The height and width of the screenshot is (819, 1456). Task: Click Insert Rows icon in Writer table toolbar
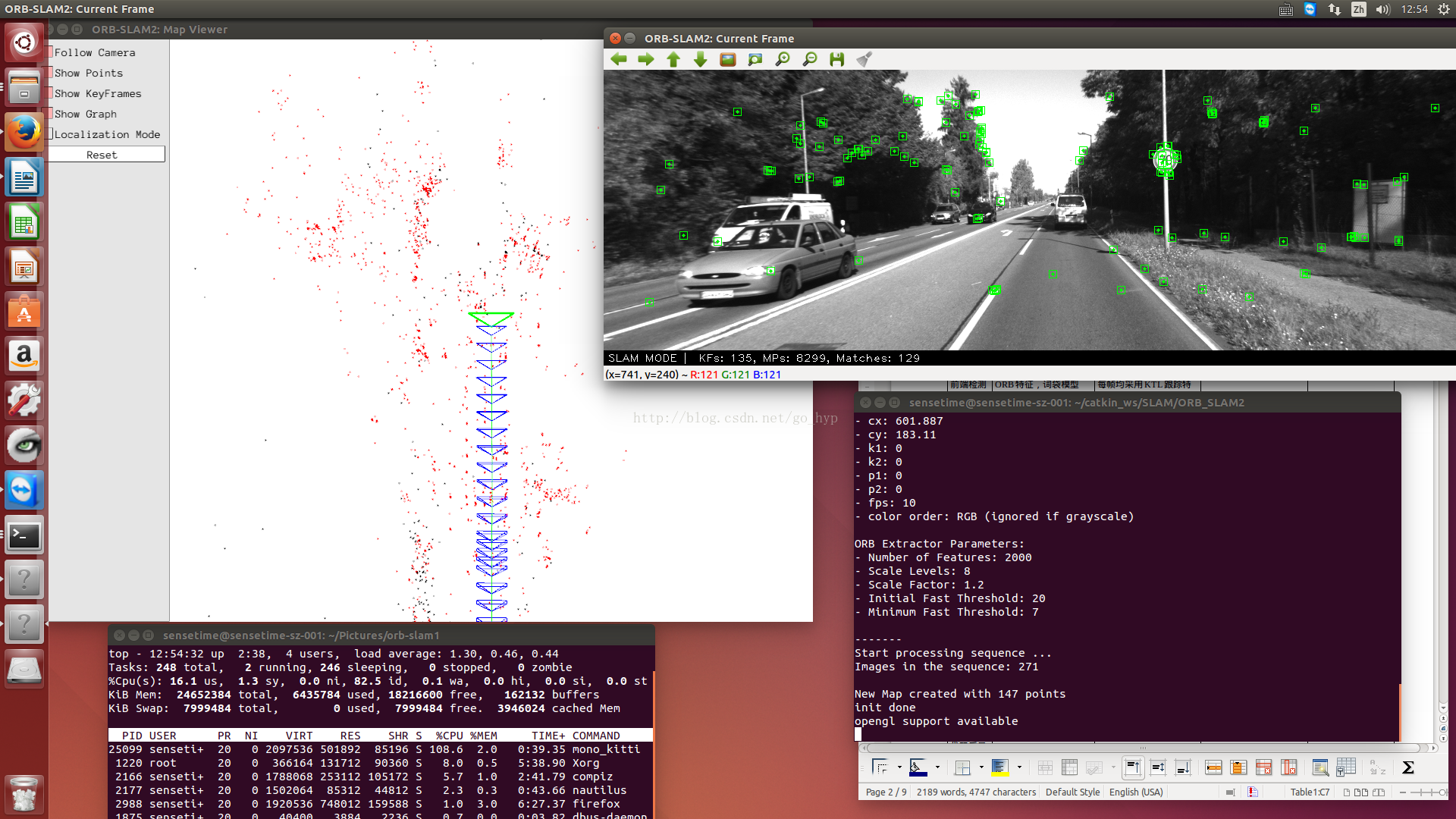coord(1213,767)
